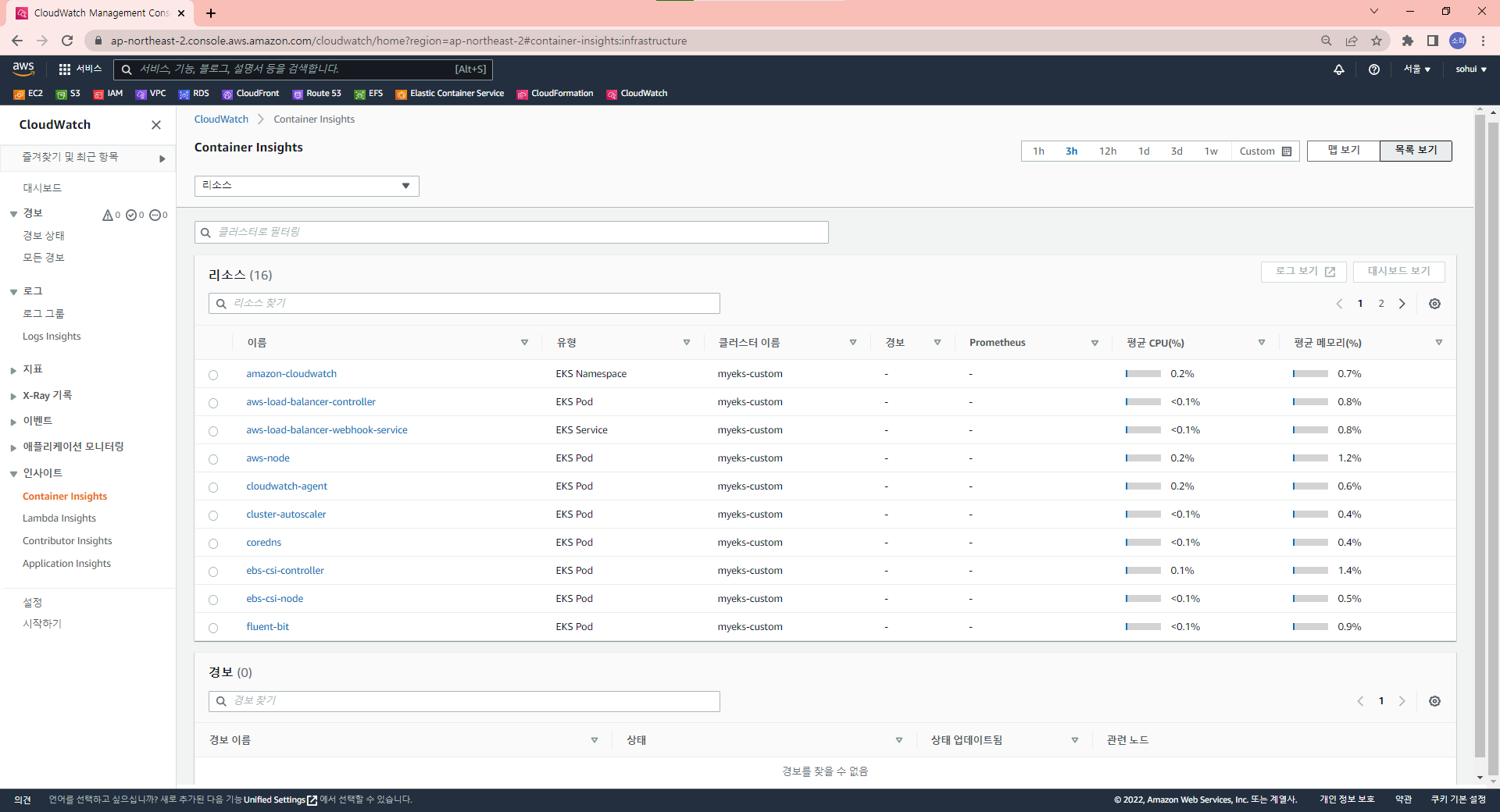Select the coredns radio button
Viewport: 1500px width, 812px height.
pyautogui.click(x=213, y=543)
